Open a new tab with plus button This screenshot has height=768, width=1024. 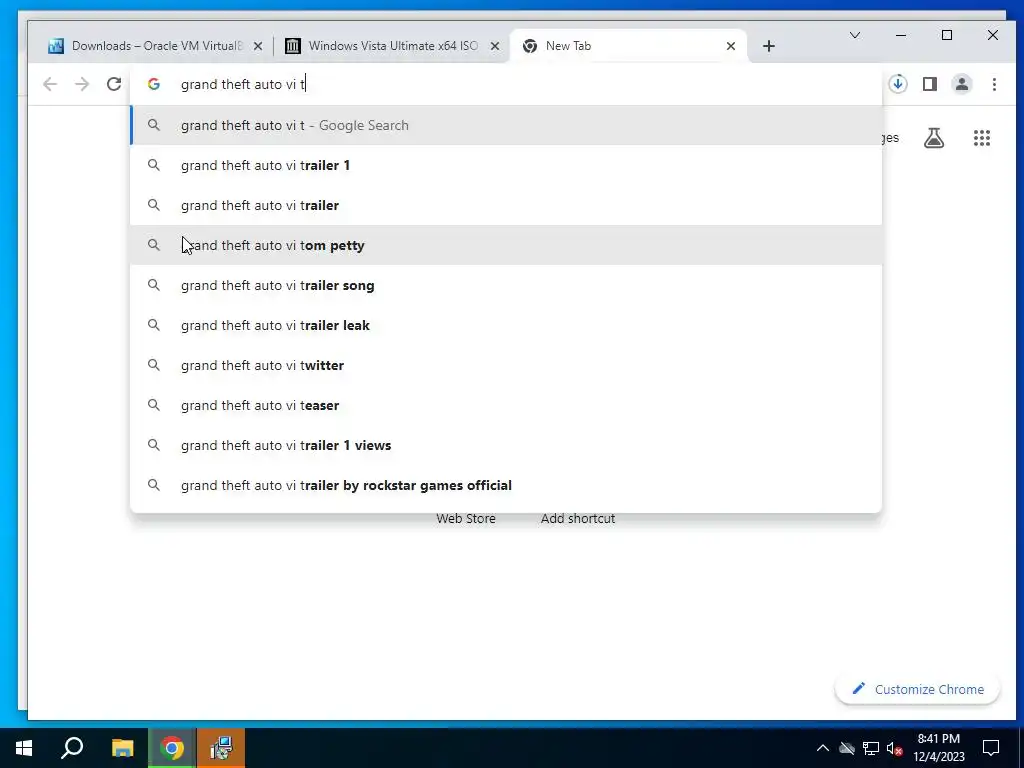pyautogui.click(x=769, y=46)
